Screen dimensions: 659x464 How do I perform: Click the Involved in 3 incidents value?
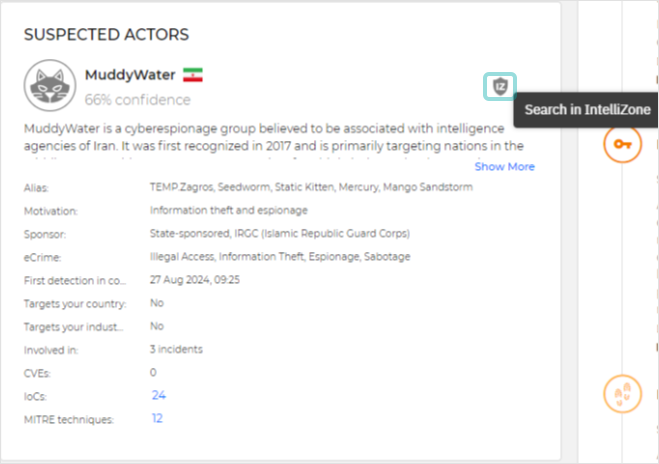coord(176,349)
